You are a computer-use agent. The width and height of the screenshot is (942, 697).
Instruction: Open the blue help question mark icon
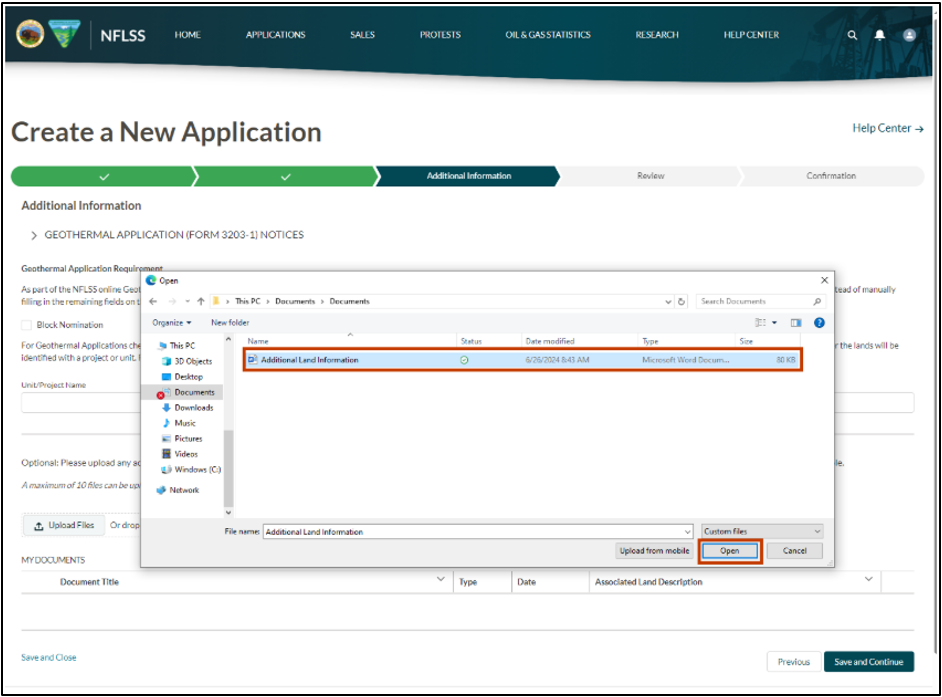pos(819,323)
